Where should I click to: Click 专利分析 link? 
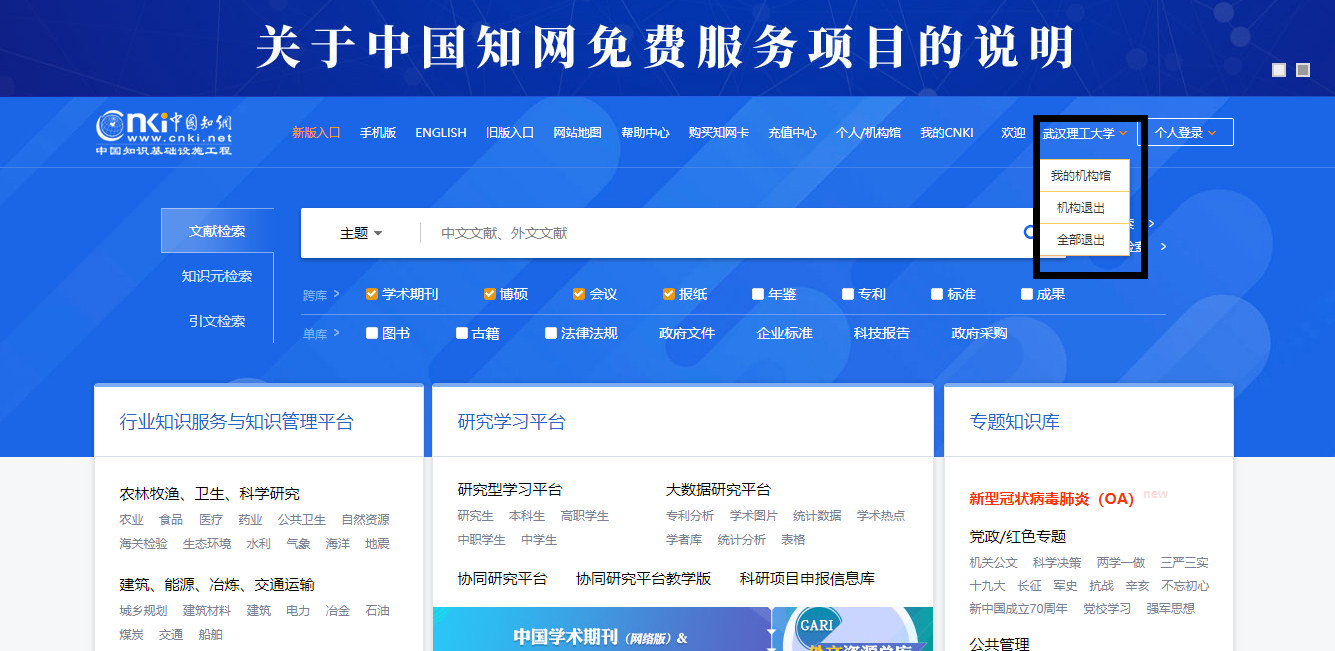click(690, 516)
